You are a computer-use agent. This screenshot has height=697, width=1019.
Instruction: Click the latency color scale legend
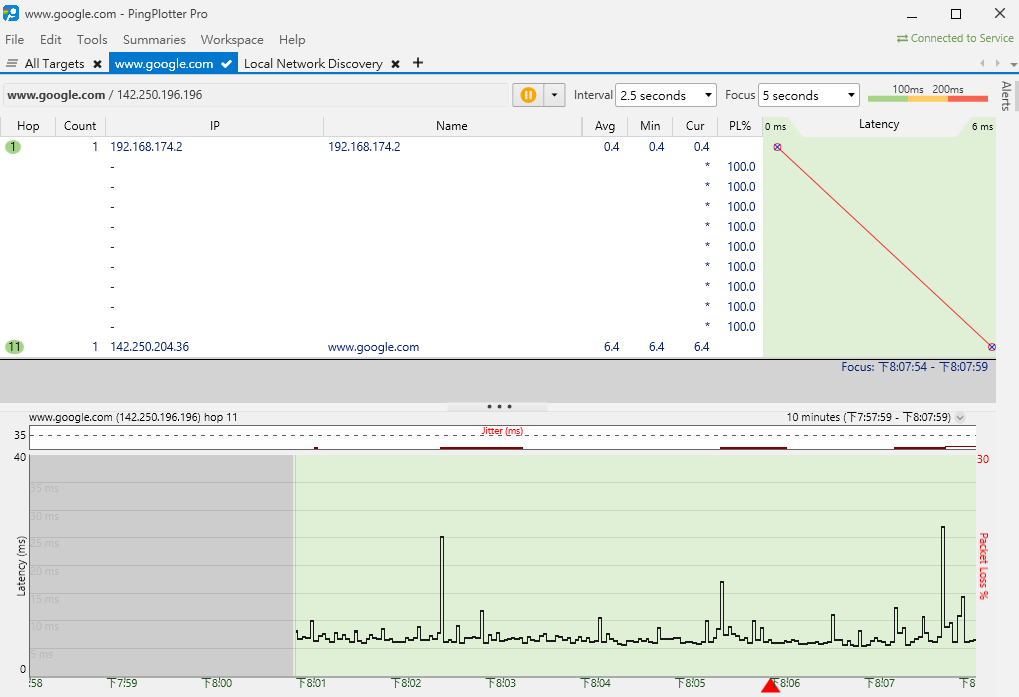(927, 94)
